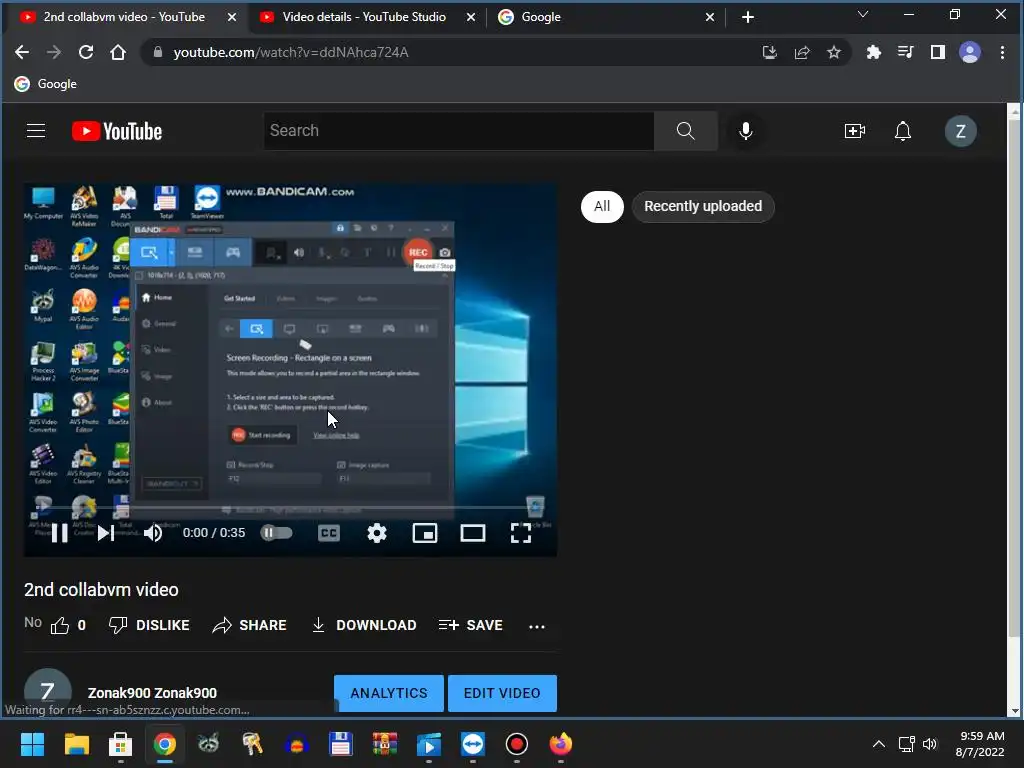Open the Create video menu
The width and height of the screenshot is (1024, 768).
click(x=855, y=131)
